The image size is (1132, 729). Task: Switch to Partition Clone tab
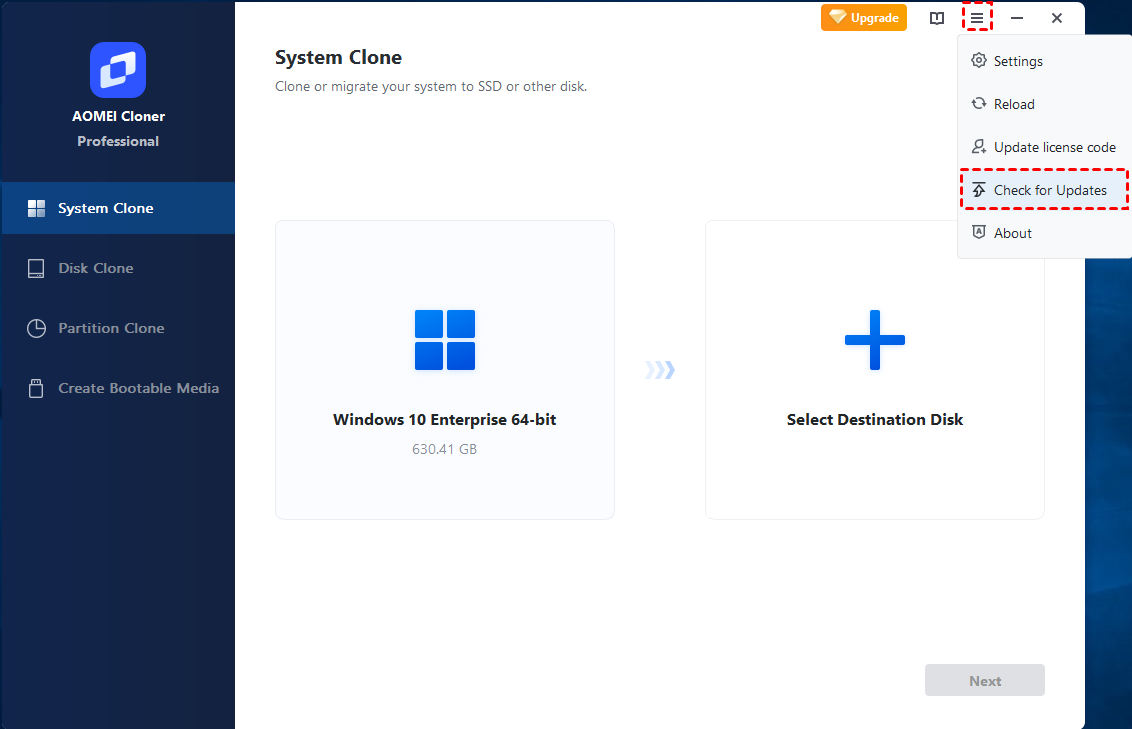pos(118,328)
